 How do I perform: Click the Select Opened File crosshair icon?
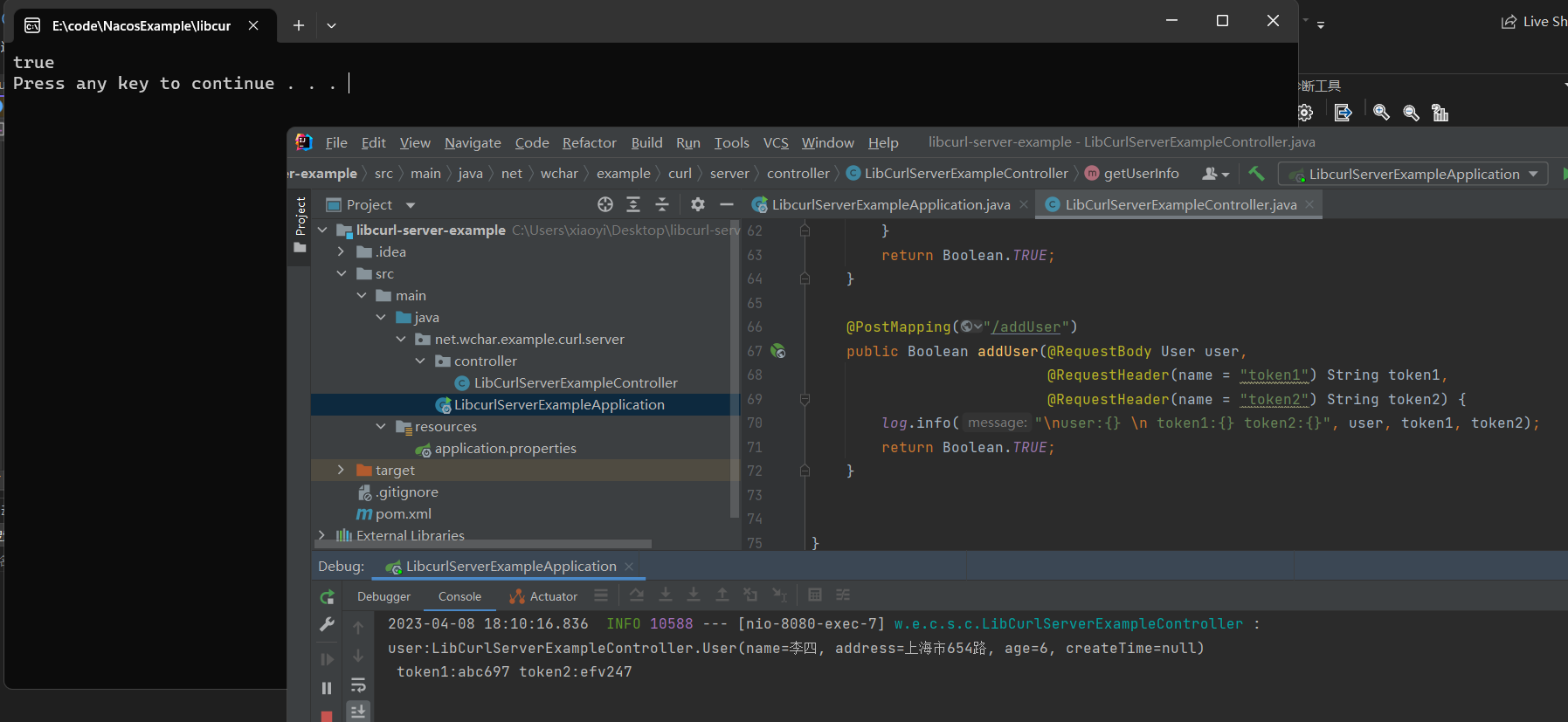tap(605, 204)
